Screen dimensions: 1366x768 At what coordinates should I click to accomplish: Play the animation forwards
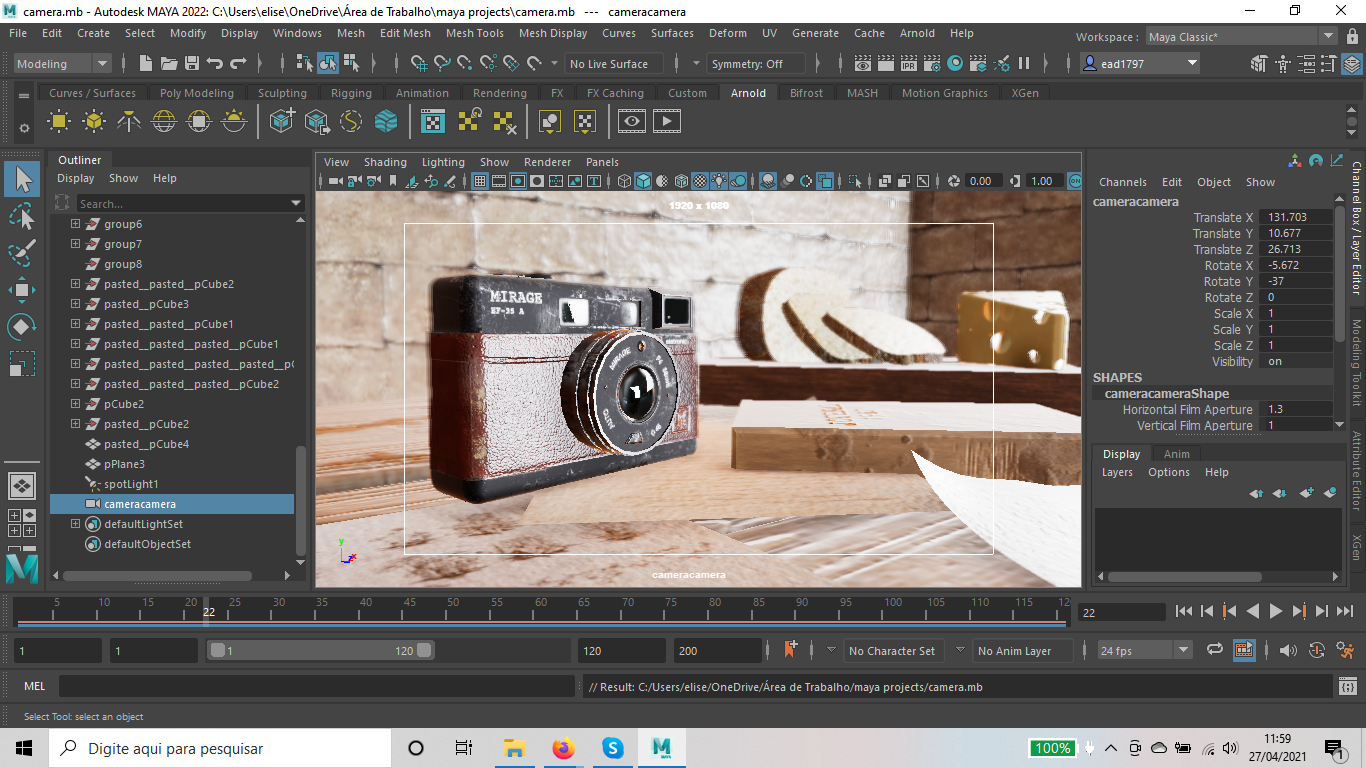(x=1276, y=611)
